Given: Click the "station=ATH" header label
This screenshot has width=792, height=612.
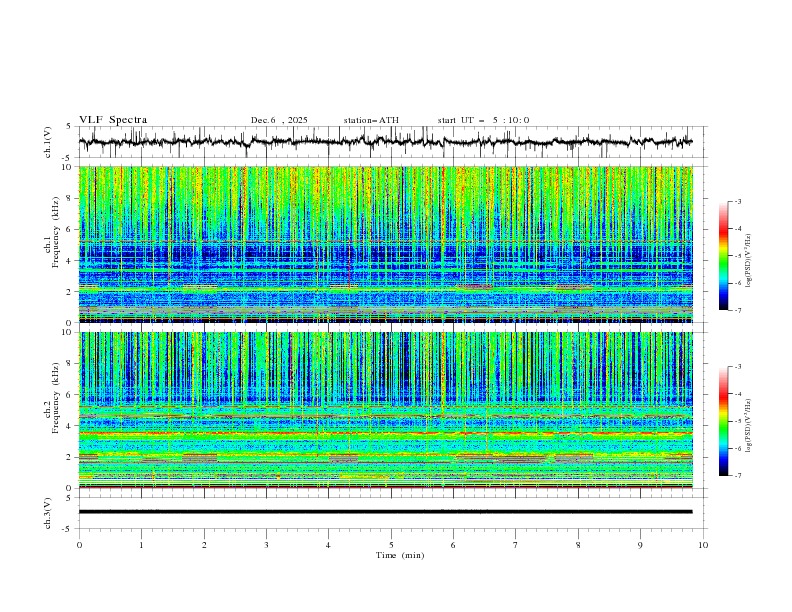Looking at the screenshot, I should (x=371, y=120).
